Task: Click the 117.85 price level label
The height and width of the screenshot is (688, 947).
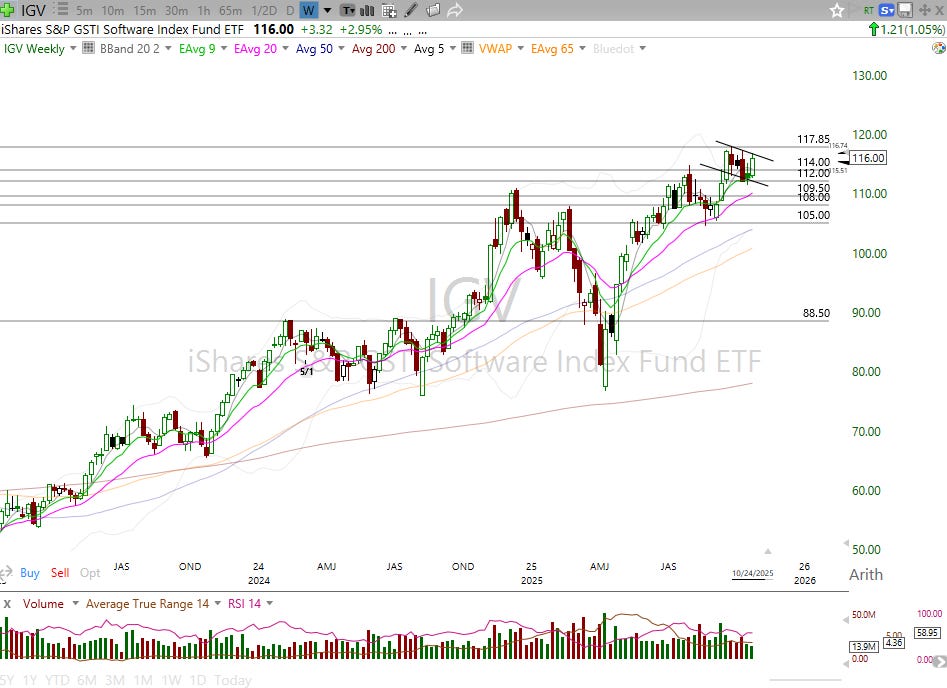Action: point(814,140)
